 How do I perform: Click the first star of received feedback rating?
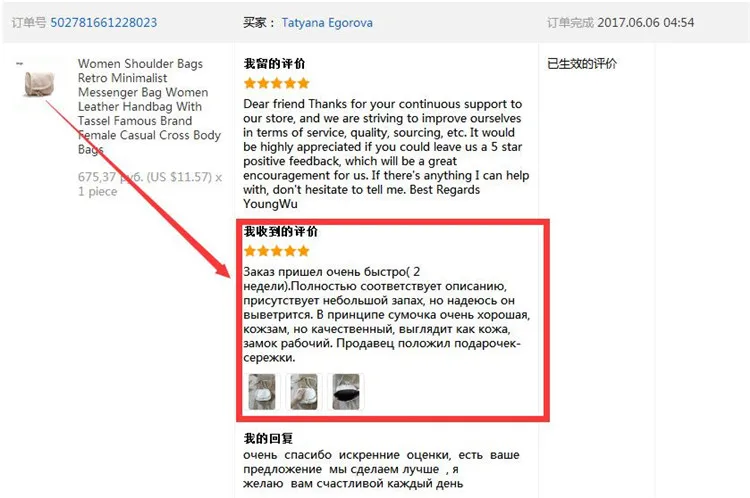point(250,251)
